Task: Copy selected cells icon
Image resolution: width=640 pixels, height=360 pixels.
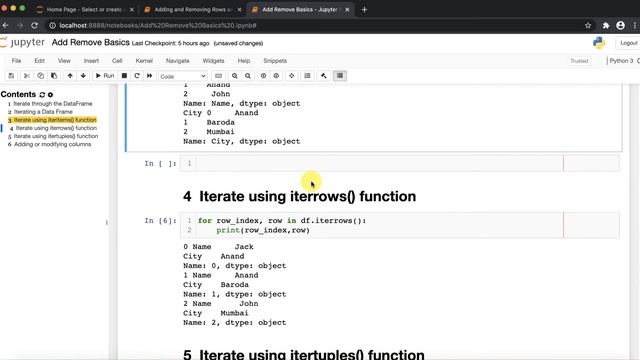Action: [x=40, y=76]
